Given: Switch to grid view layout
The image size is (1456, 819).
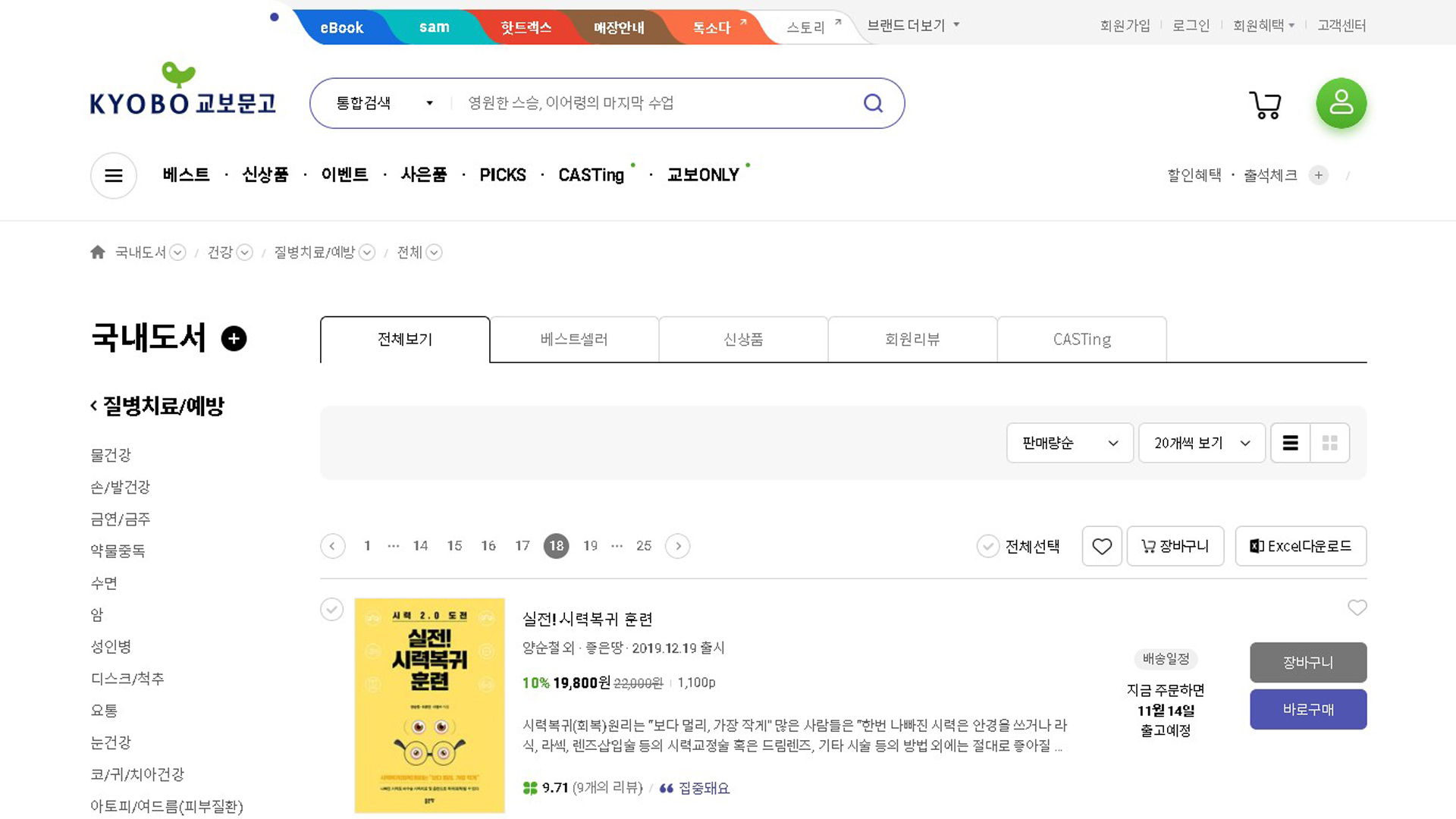Looking at the screenshot, I should 1329,443.
